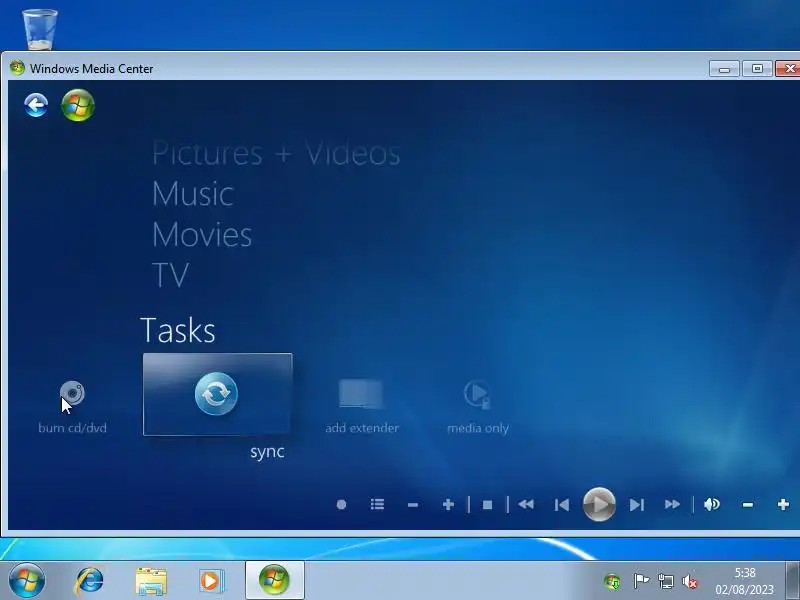Click the green Media Center start logo
The width and height of the screenshot is (800, 600).
[x=78, y=105]
